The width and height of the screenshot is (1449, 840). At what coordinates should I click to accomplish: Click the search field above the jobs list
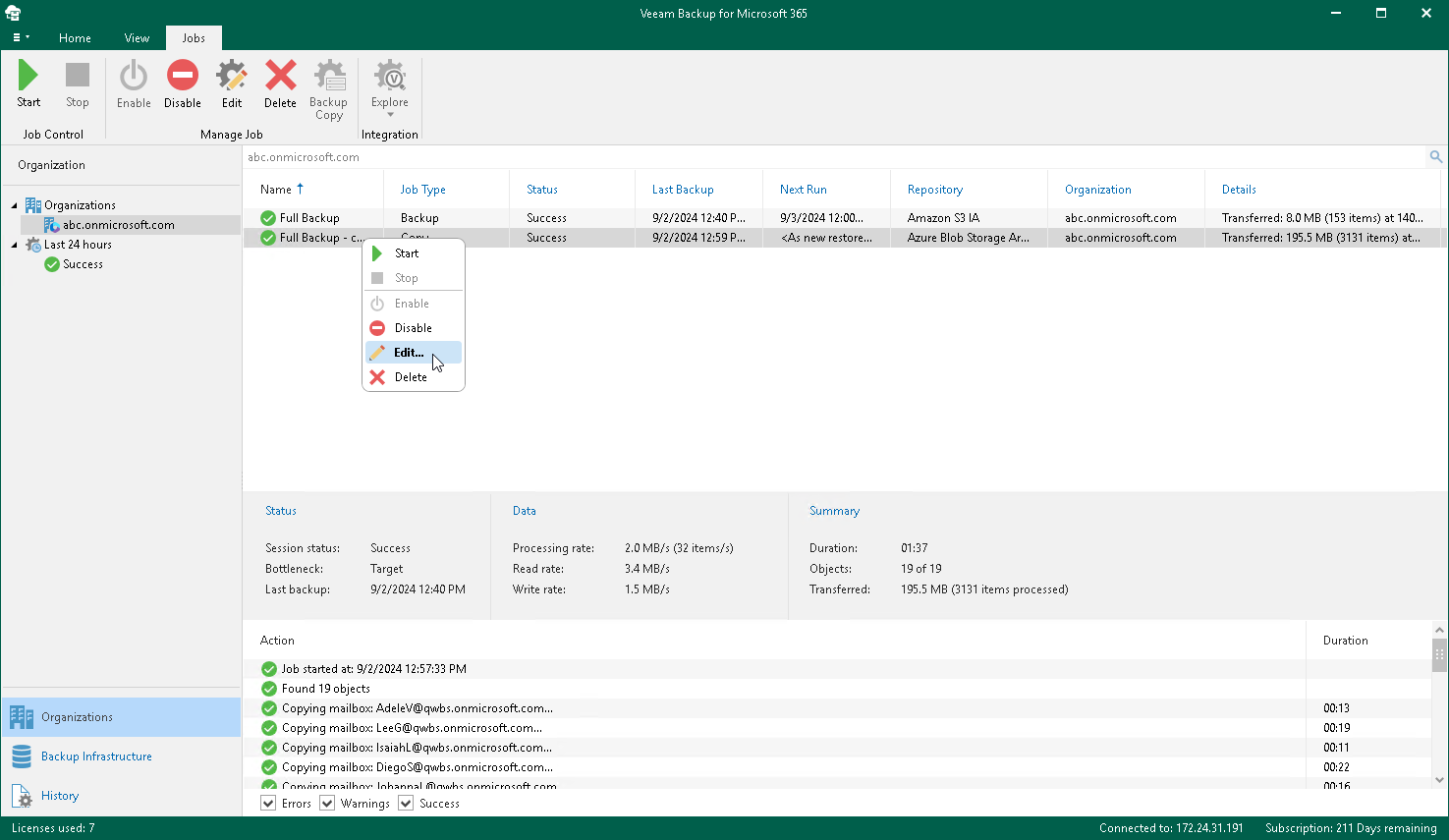(833, 157)
